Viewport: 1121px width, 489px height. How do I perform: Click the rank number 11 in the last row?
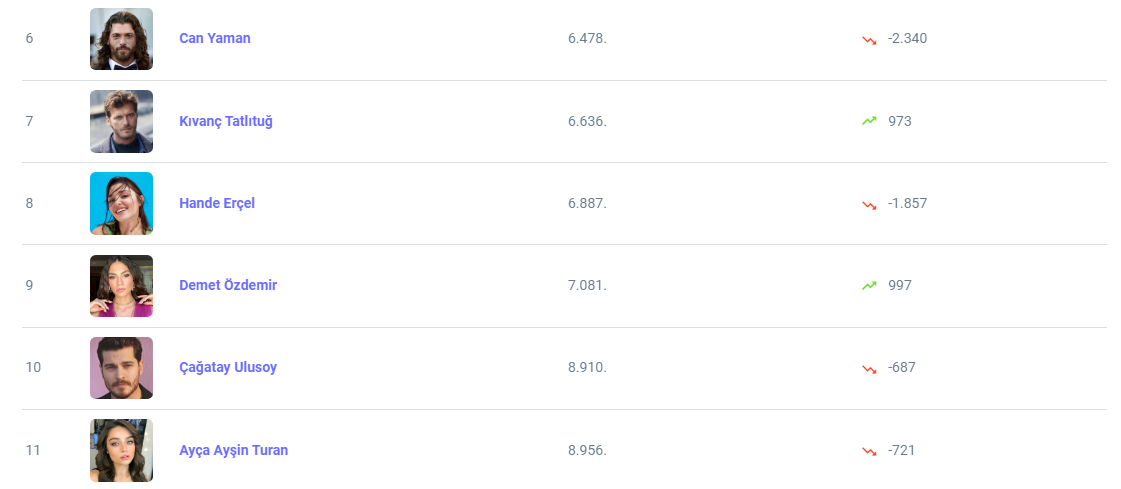[x=33, y=450]
